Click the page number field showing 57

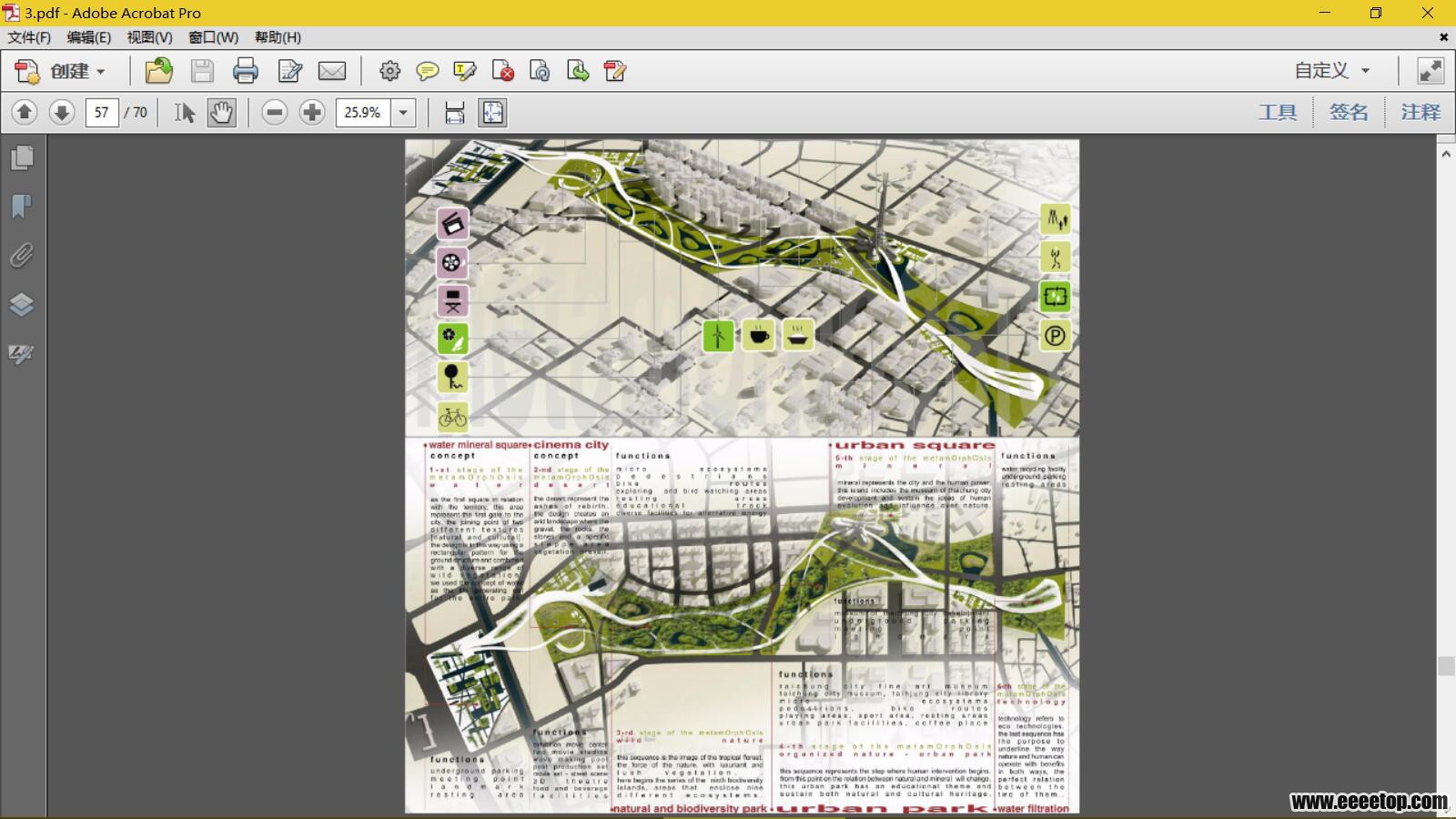point(102,112)
